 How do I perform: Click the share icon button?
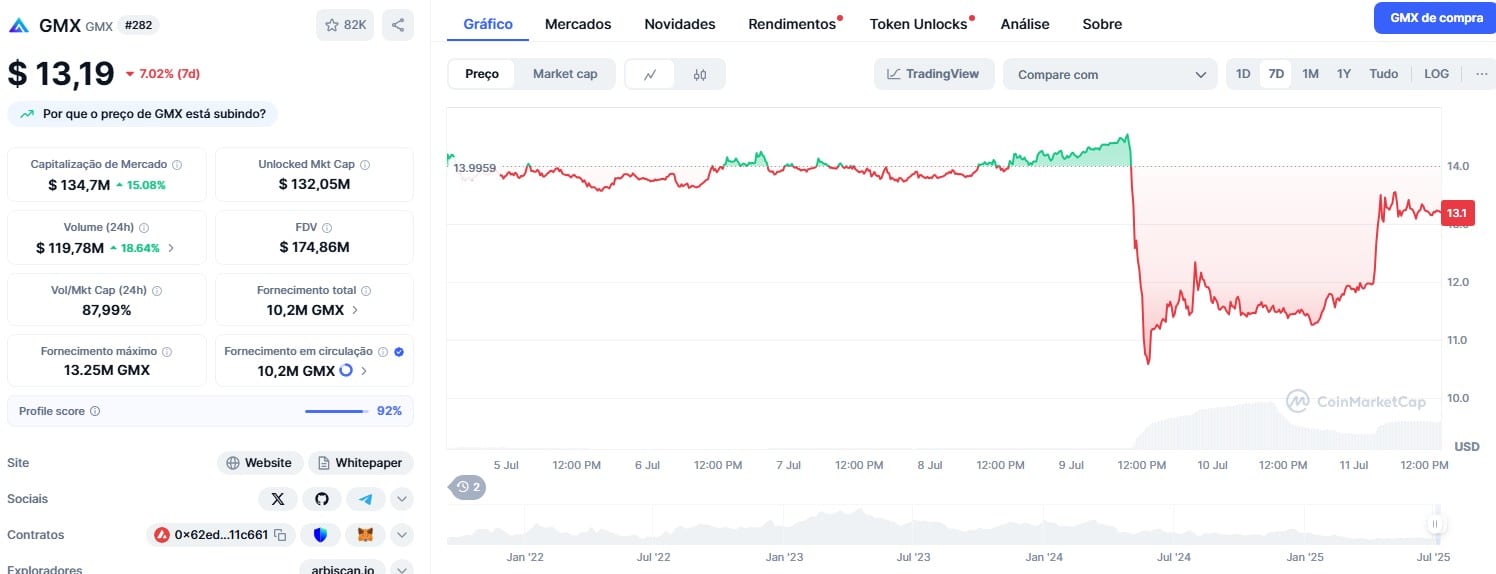[398, 25]
